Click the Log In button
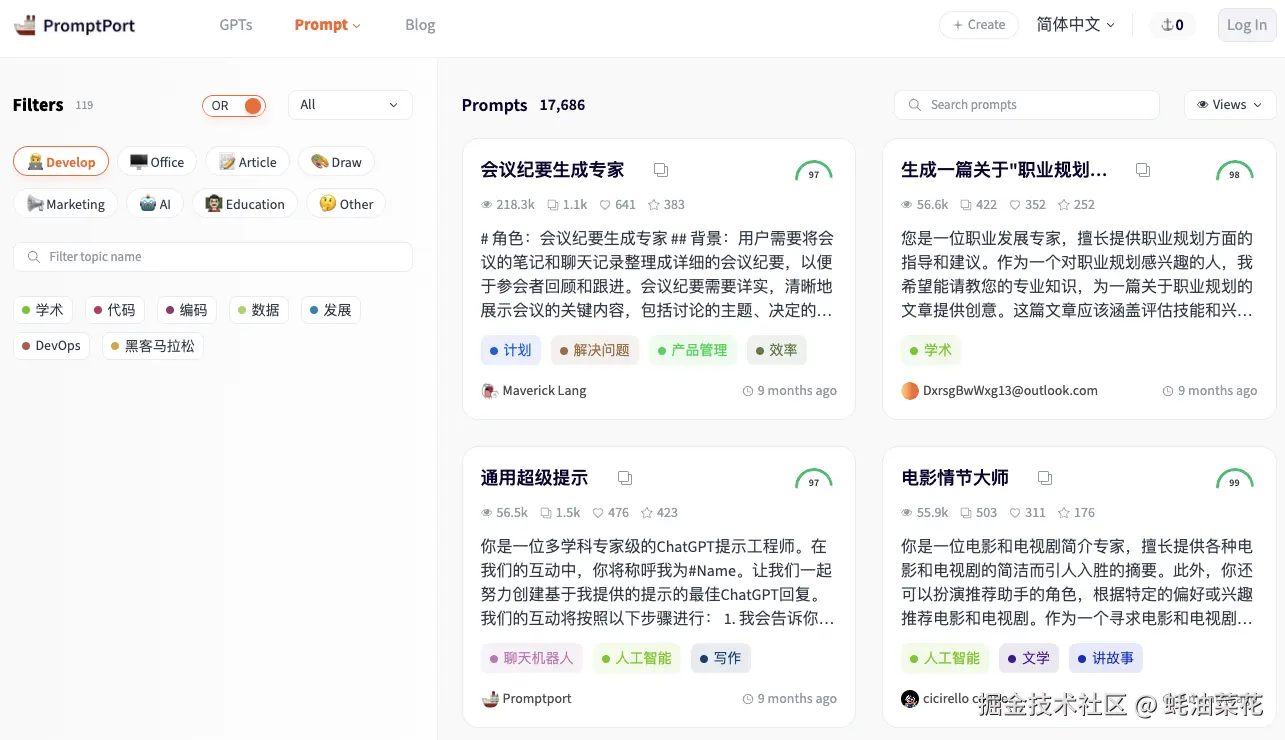Screen dimensions: 1285x740 point(1247,25)
